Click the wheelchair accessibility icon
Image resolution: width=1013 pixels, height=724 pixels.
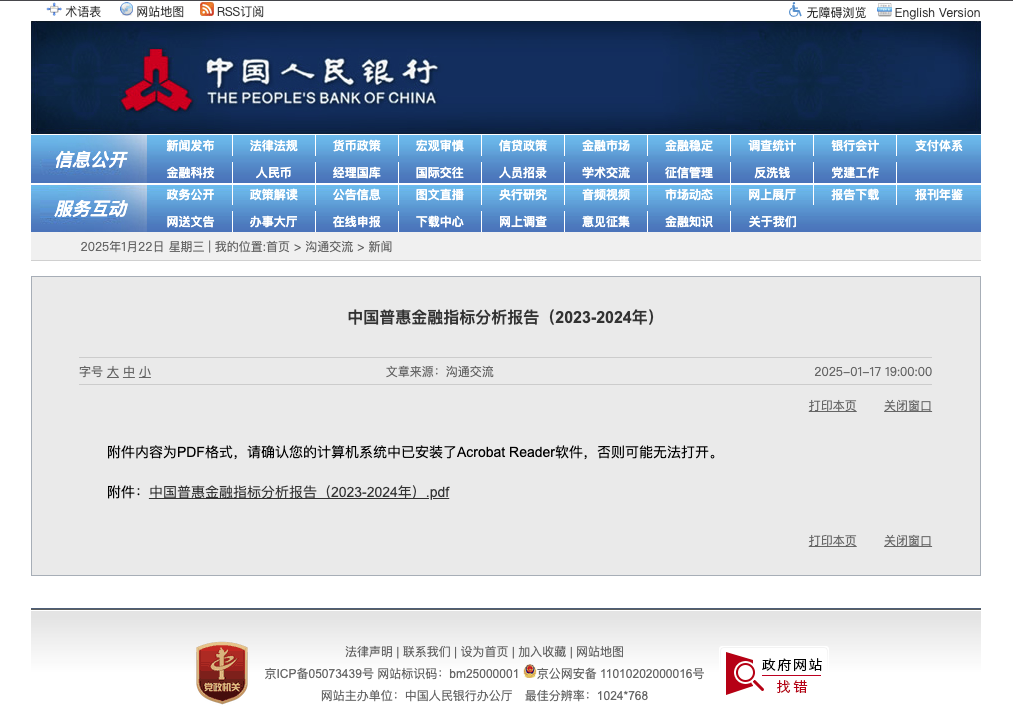tap(795, 10)
